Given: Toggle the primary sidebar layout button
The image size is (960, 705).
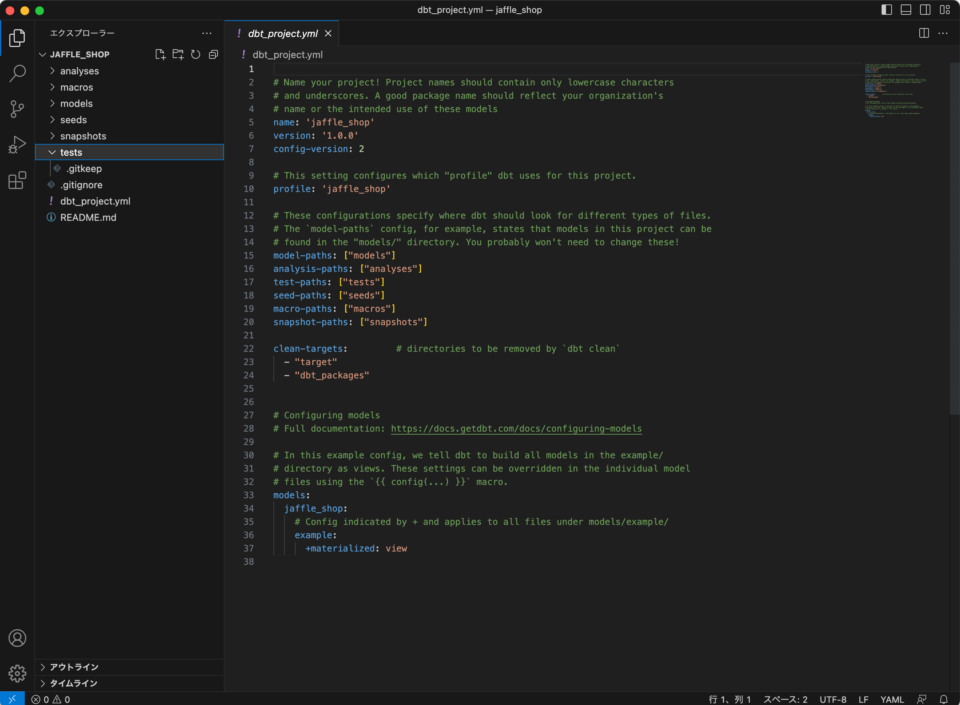Looking at the screenshot, I should coord(886,10).
